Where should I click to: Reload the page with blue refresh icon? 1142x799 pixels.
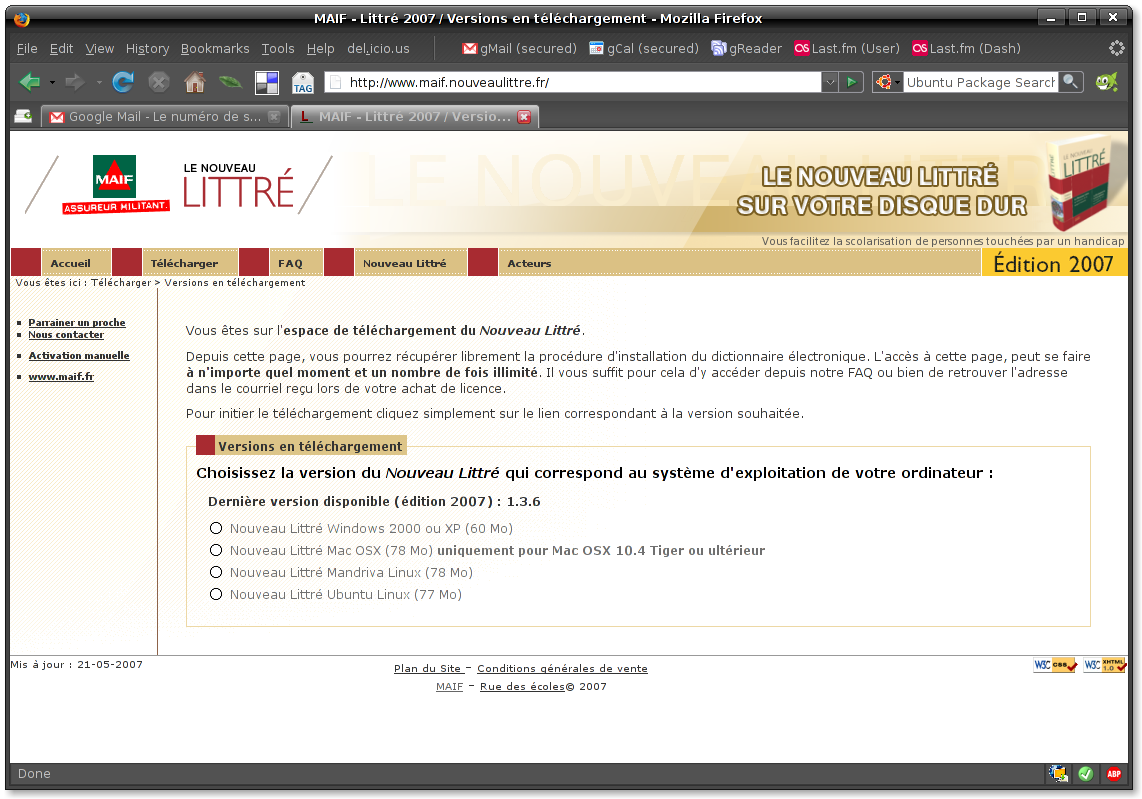(122, 82)
